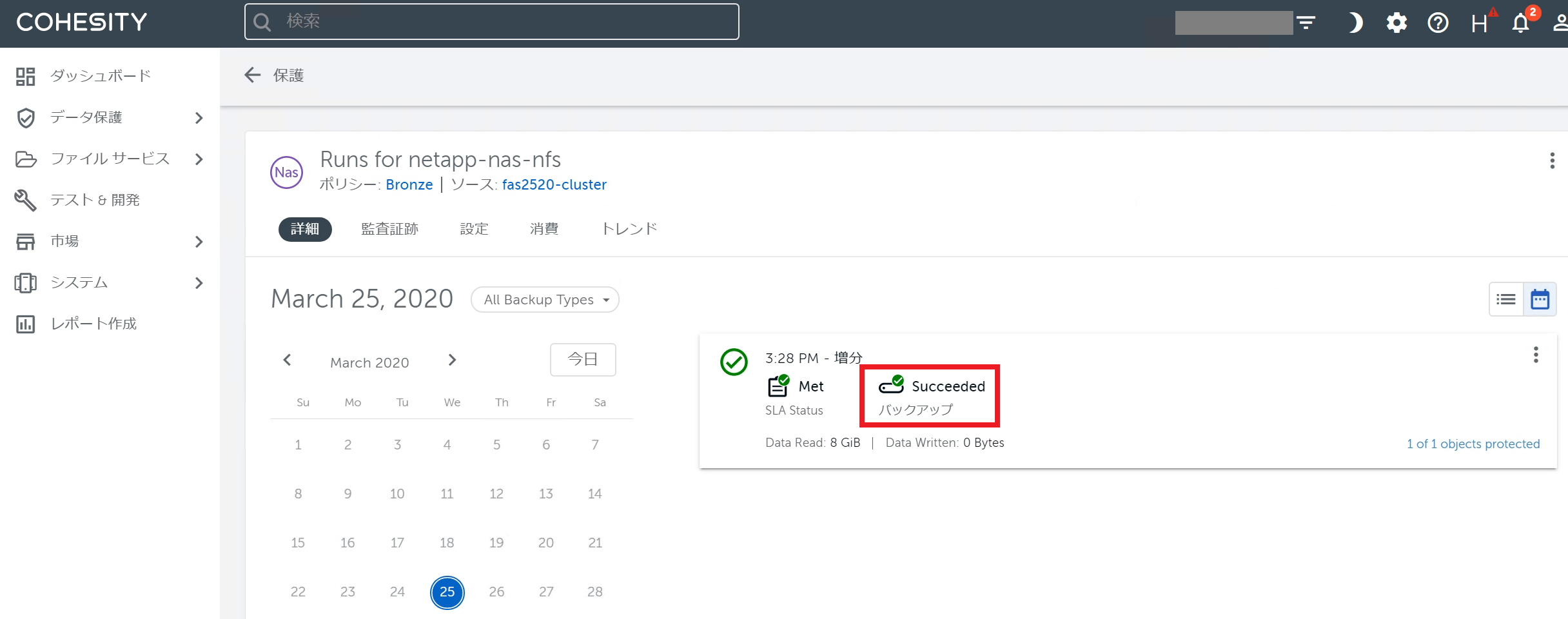Click the SLA Status Met icon

[779, 385]
